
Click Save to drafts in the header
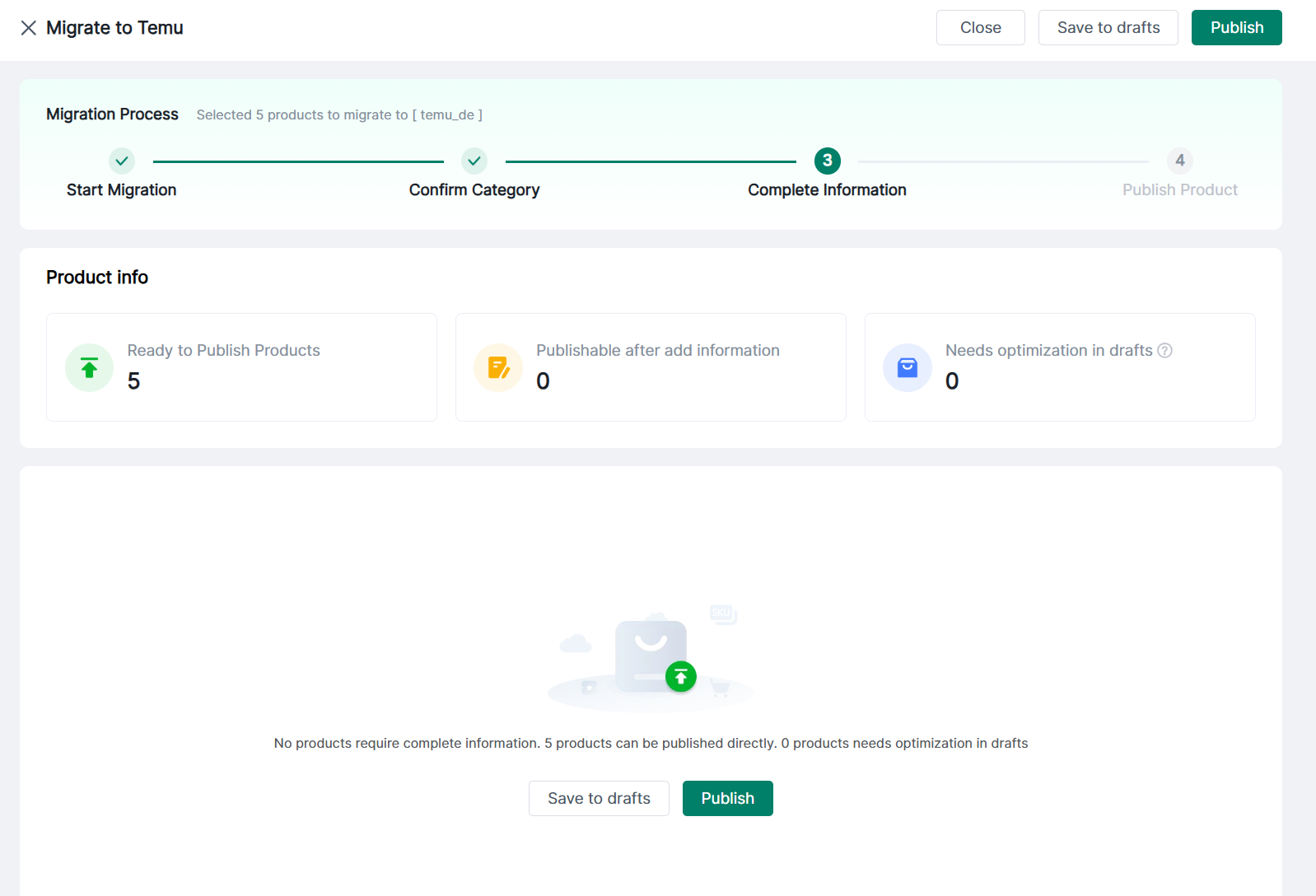pyautogui.click(x=1108, y=28)
